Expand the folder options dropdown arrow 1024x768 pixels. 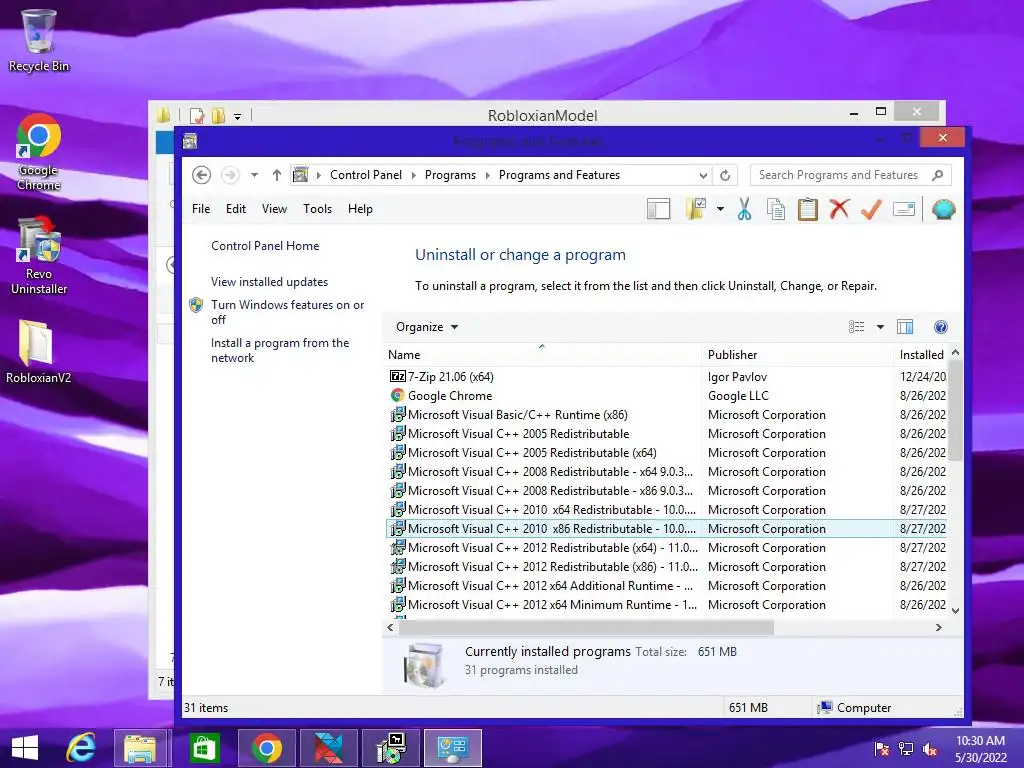click(720, 209)
